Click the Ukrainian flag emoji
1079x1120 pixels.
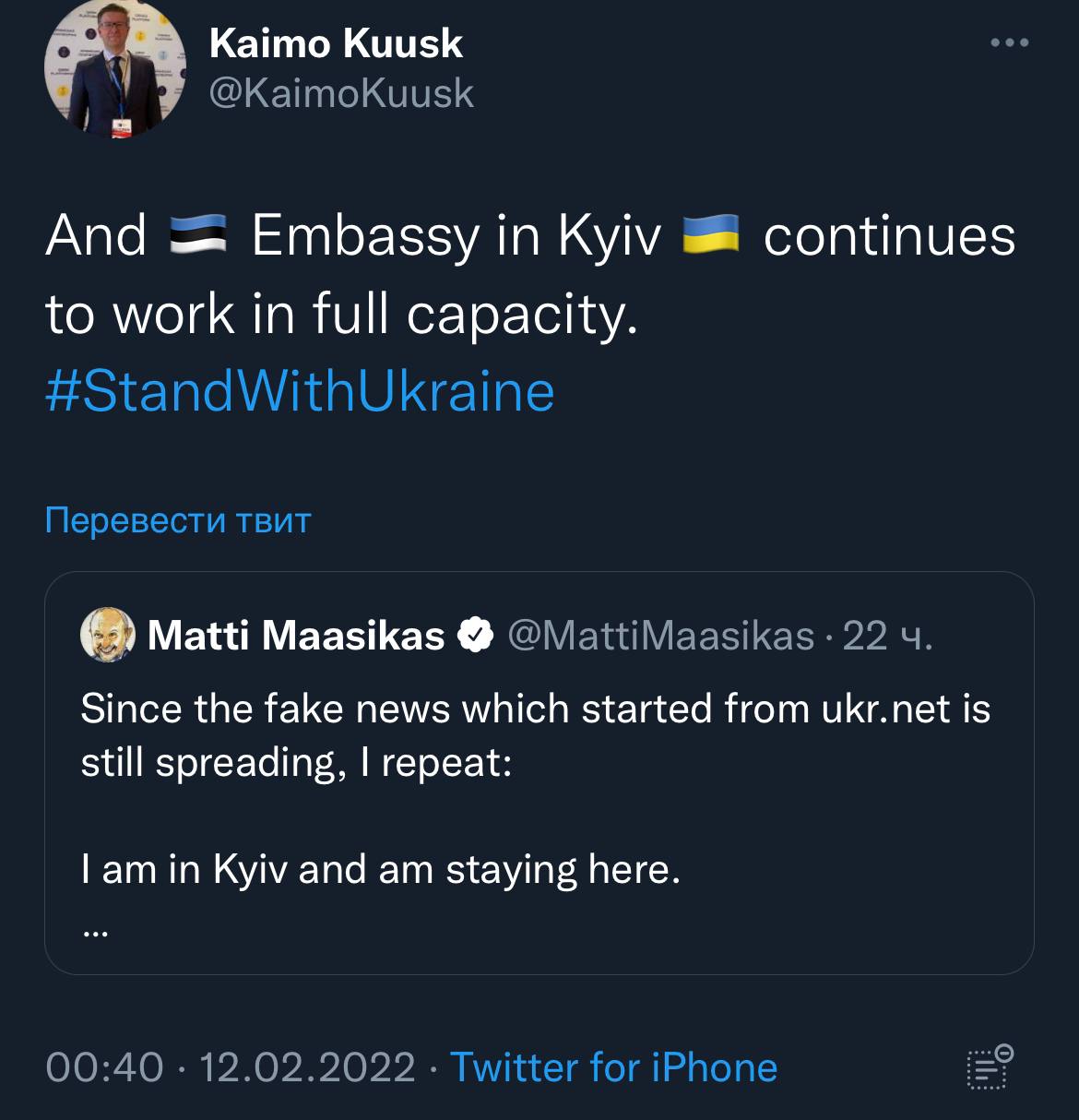coord(711,236)
